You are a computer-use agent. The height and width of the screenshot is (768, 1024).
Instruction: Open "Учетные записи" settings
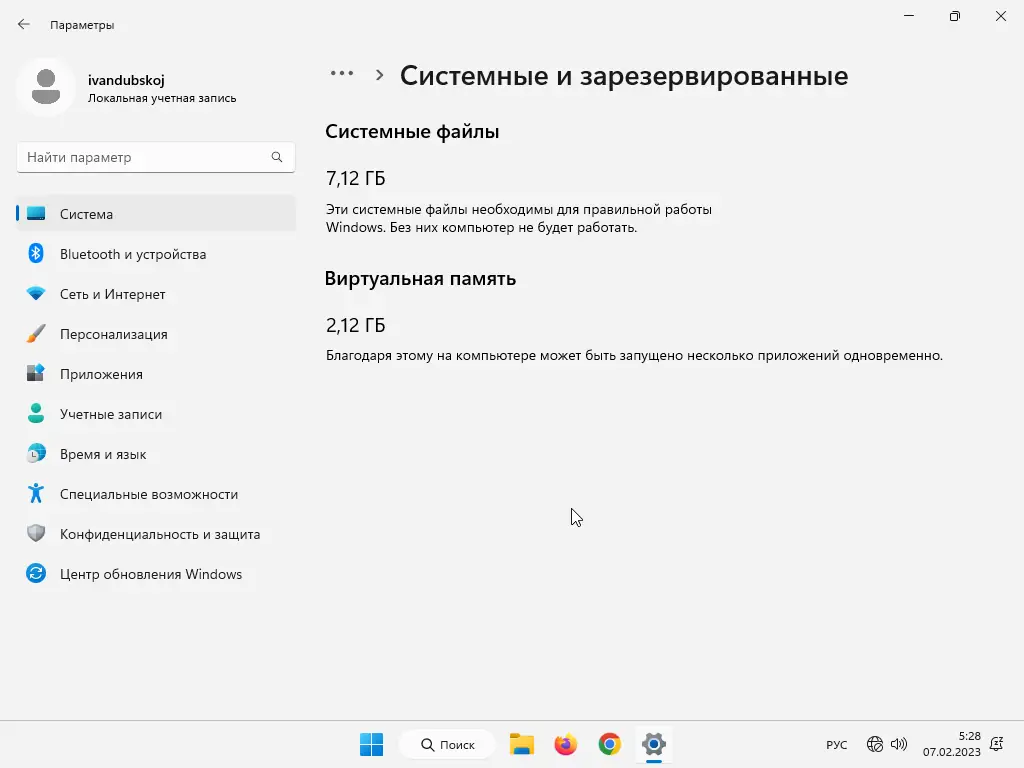[112, 414]
